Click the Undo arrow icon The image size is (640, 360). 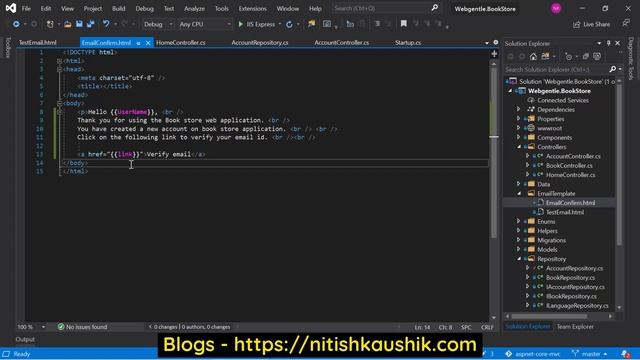point(106,24)
